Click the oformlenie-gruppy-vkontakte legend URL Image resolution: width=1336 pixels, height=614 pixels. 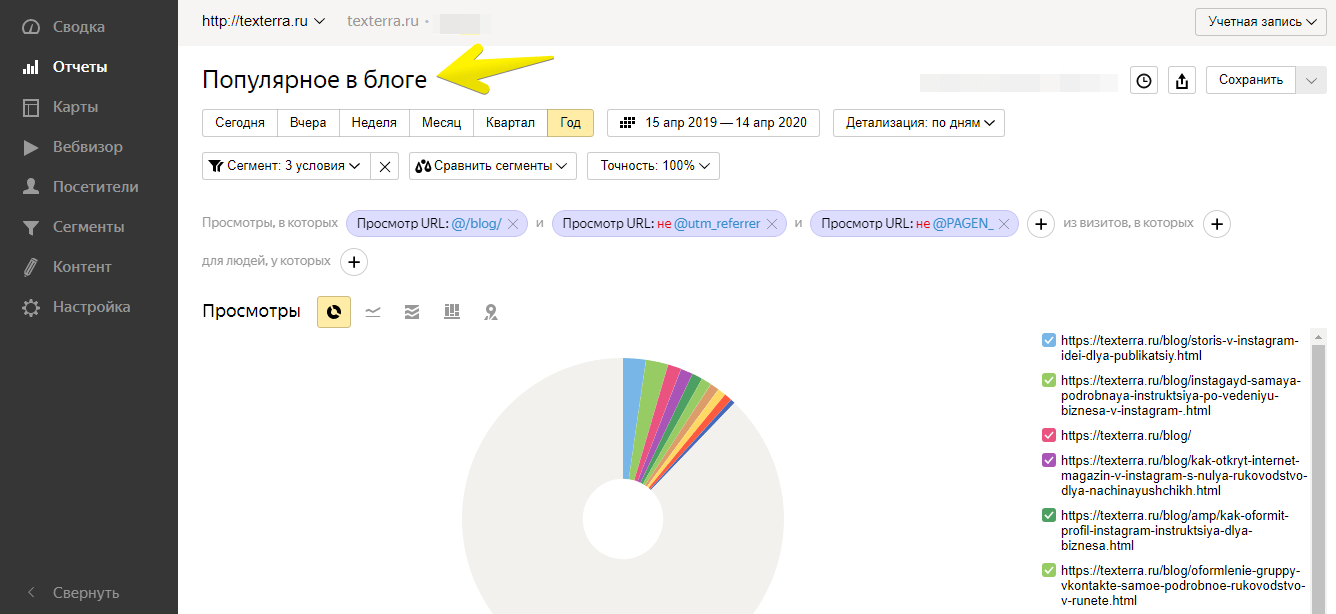click(x=1184, y=585)
